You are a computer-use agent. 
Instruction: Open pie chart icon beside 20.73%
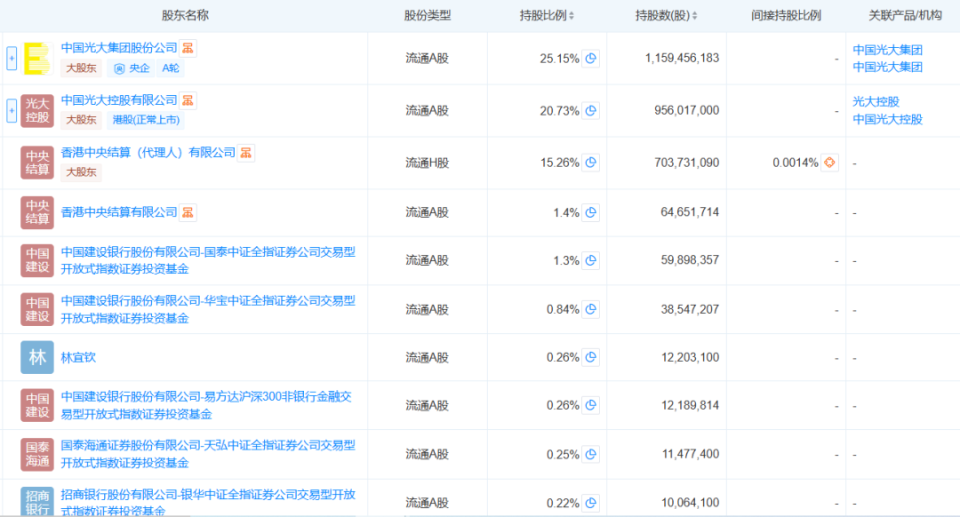(591, 110)
